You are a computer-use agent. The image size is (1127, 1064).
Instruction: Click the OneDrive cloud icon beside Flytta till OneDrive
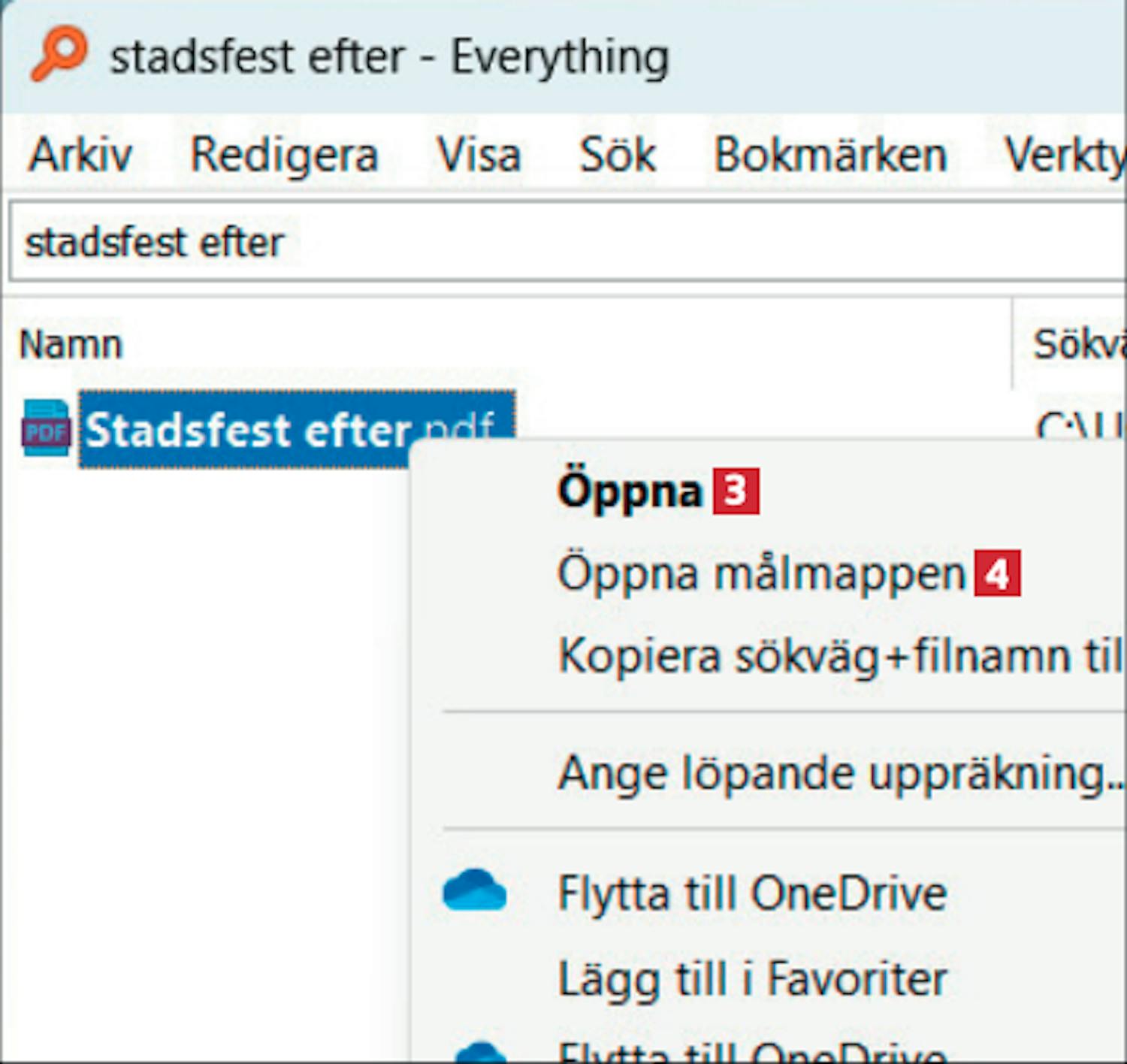(474, 892)
